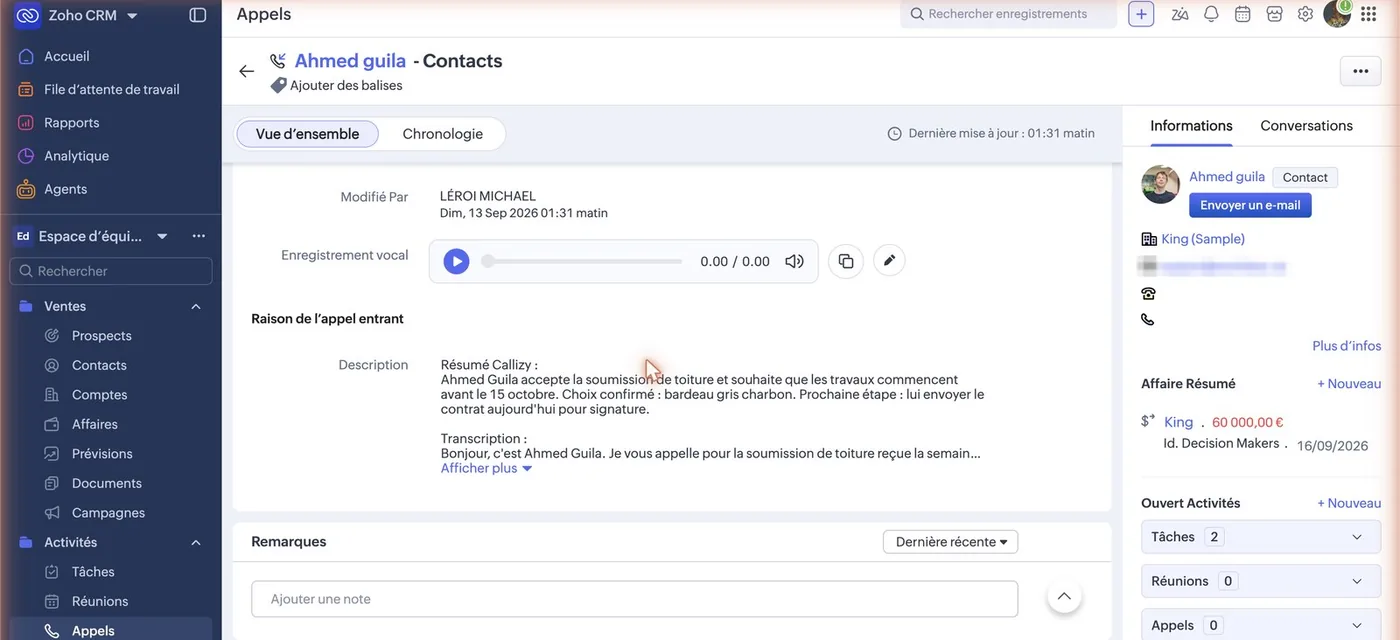
Task: Open the Zoho CRM workspace dropdown arrow
Action: point(132,16)
